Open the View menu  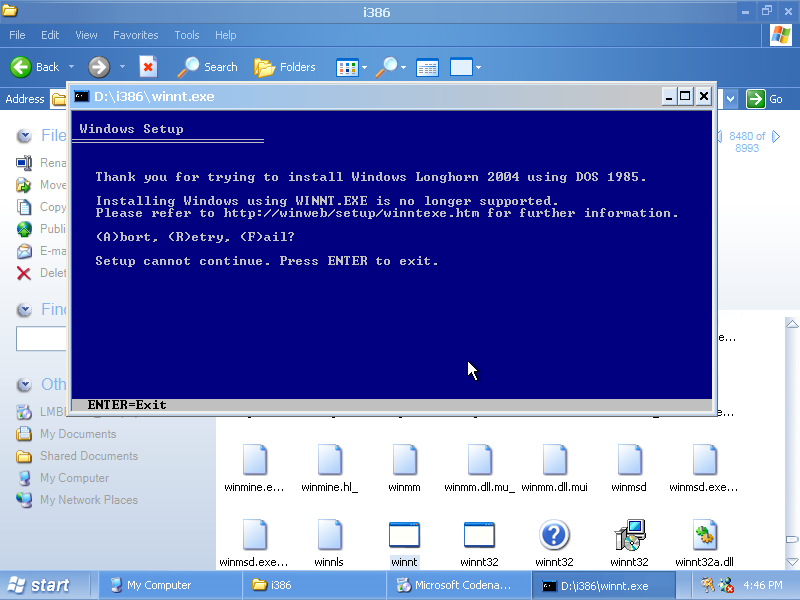point(86,35)
